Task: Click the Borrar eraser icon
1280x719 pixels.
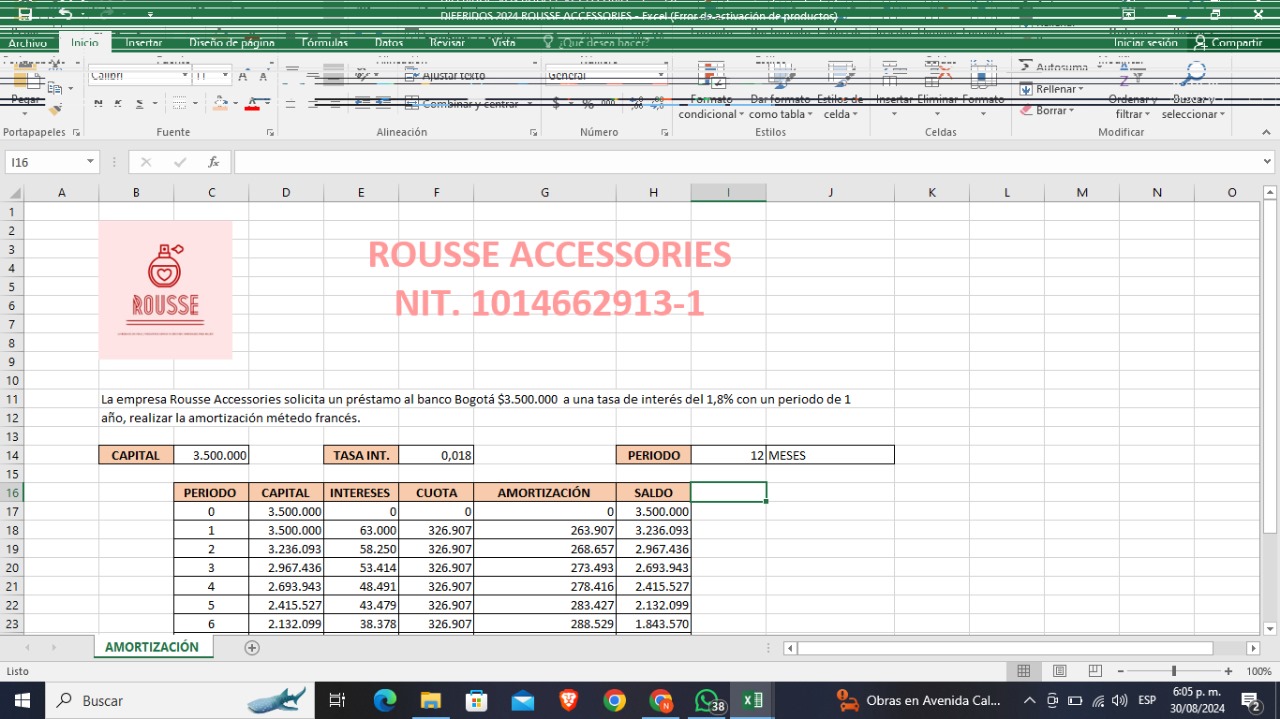Action: 1026,110
